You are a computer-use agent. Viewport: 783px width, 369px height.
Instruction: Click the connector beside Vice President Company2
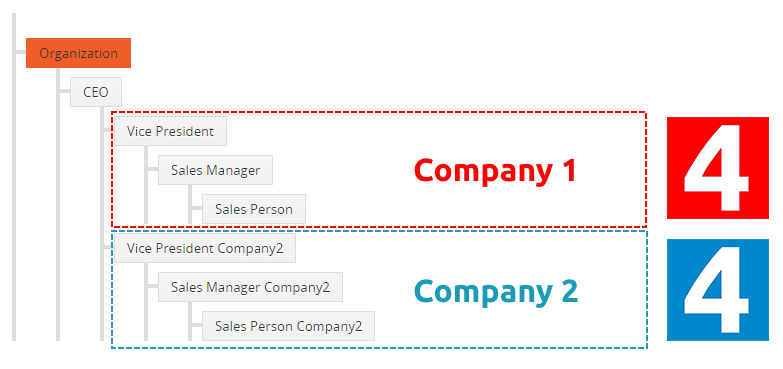coord(108,247)
